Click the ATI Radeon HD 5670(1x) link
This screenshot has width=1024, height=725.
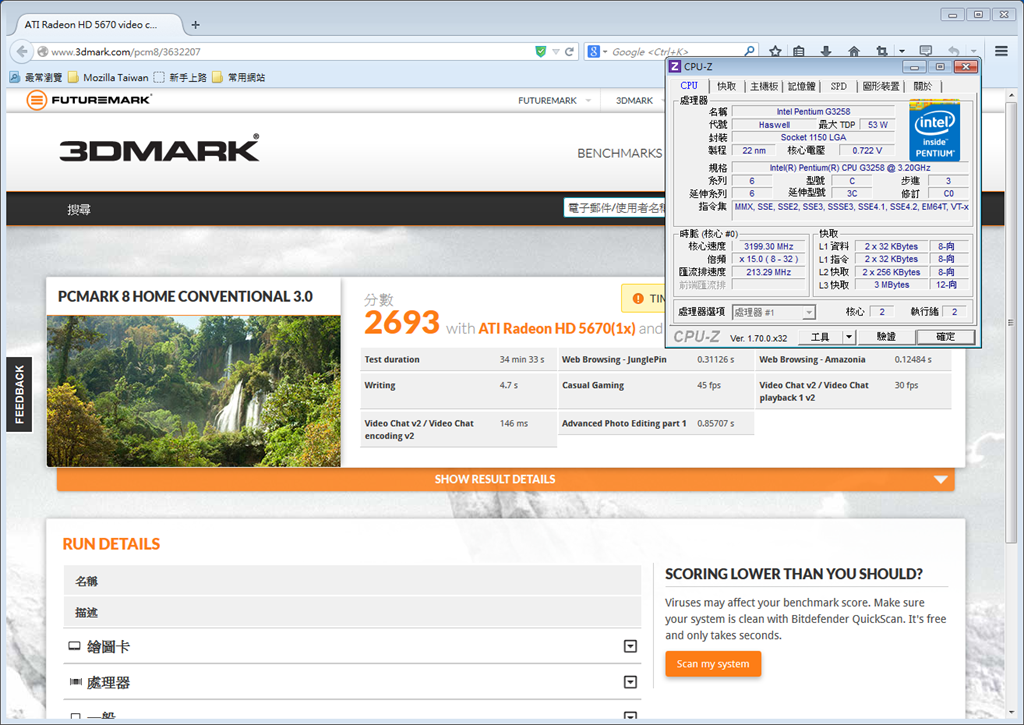pyautogui.click(x=556, y=329)
